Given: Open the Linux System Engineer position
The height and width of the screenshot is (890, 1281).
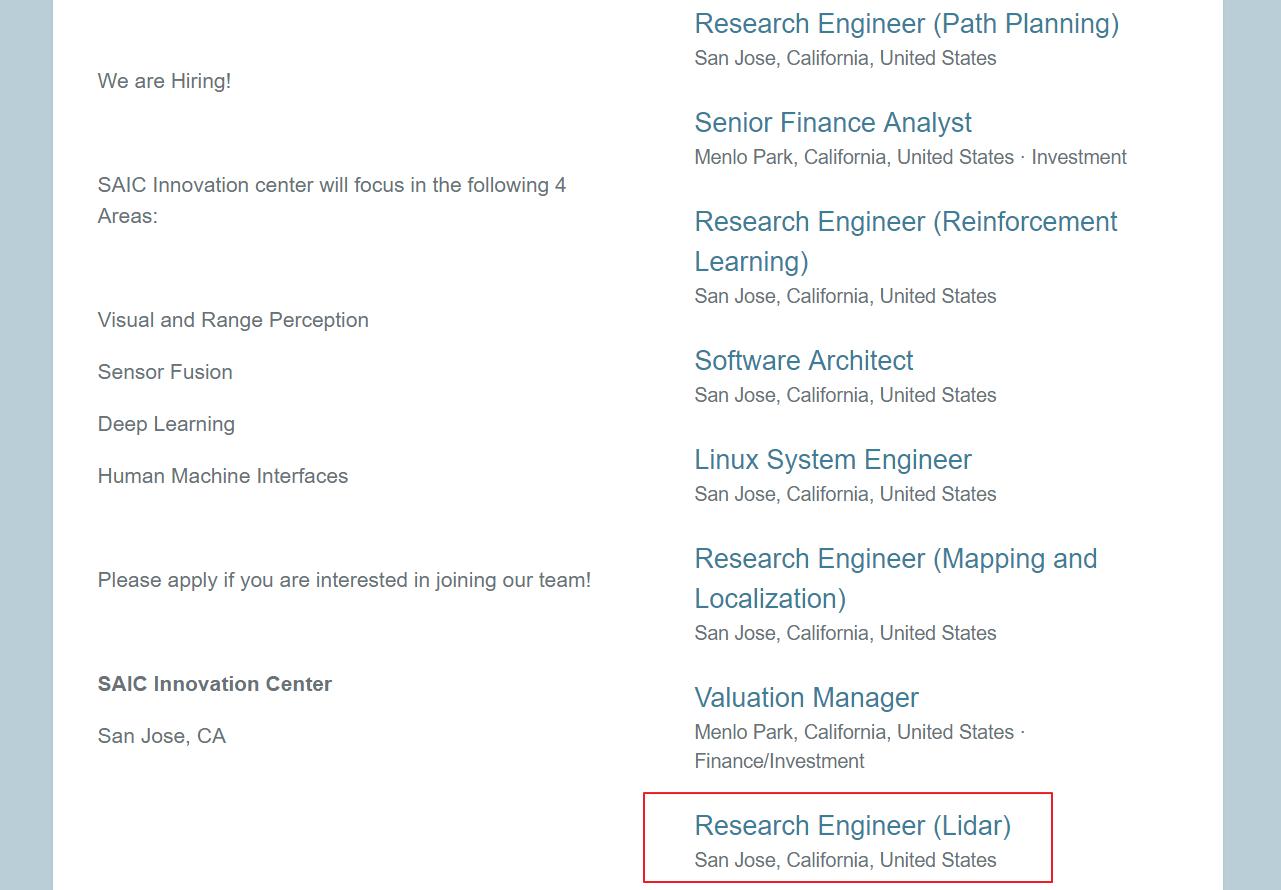Looking at the screenshot, I should pyautogui.click(x=832, y=460).
